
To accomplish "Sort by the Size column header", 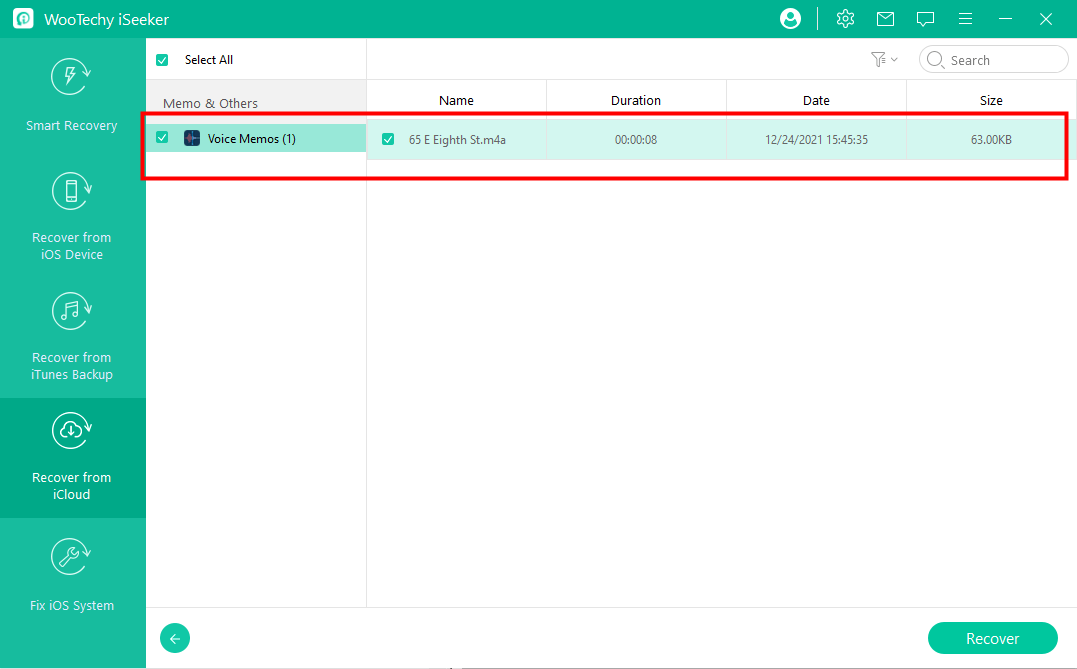I will [x=991, y=100].
